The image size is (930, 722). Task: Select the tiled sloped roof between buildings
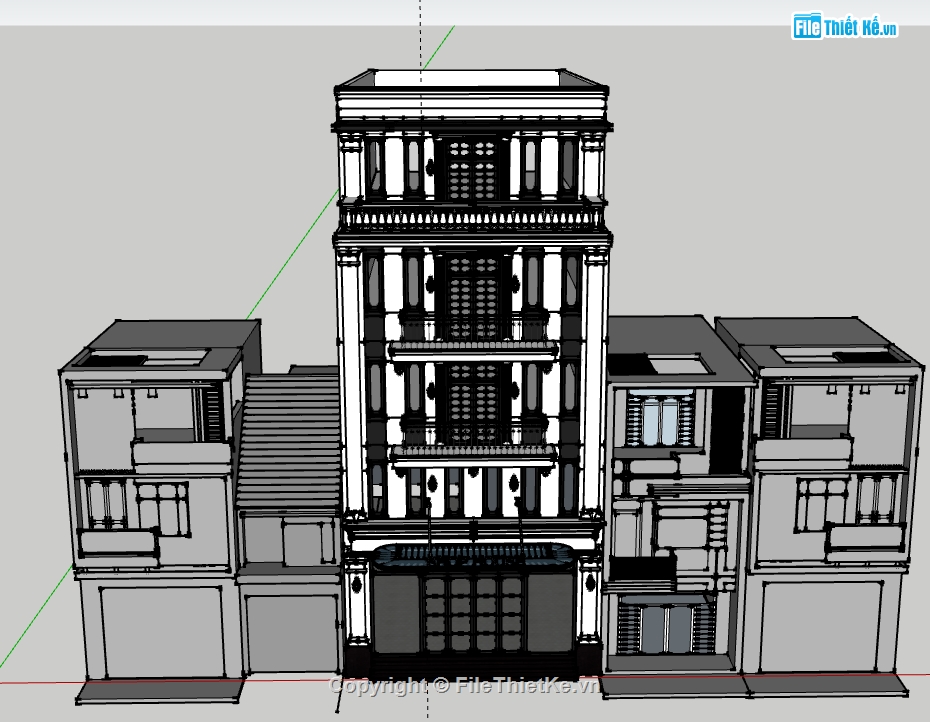point(285,440)
